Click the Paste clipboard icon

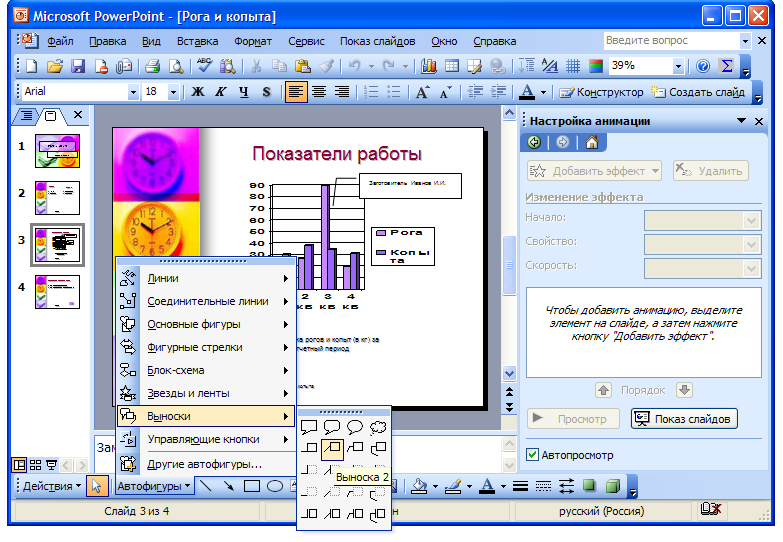pyautogui.click(x=302, y=66)
